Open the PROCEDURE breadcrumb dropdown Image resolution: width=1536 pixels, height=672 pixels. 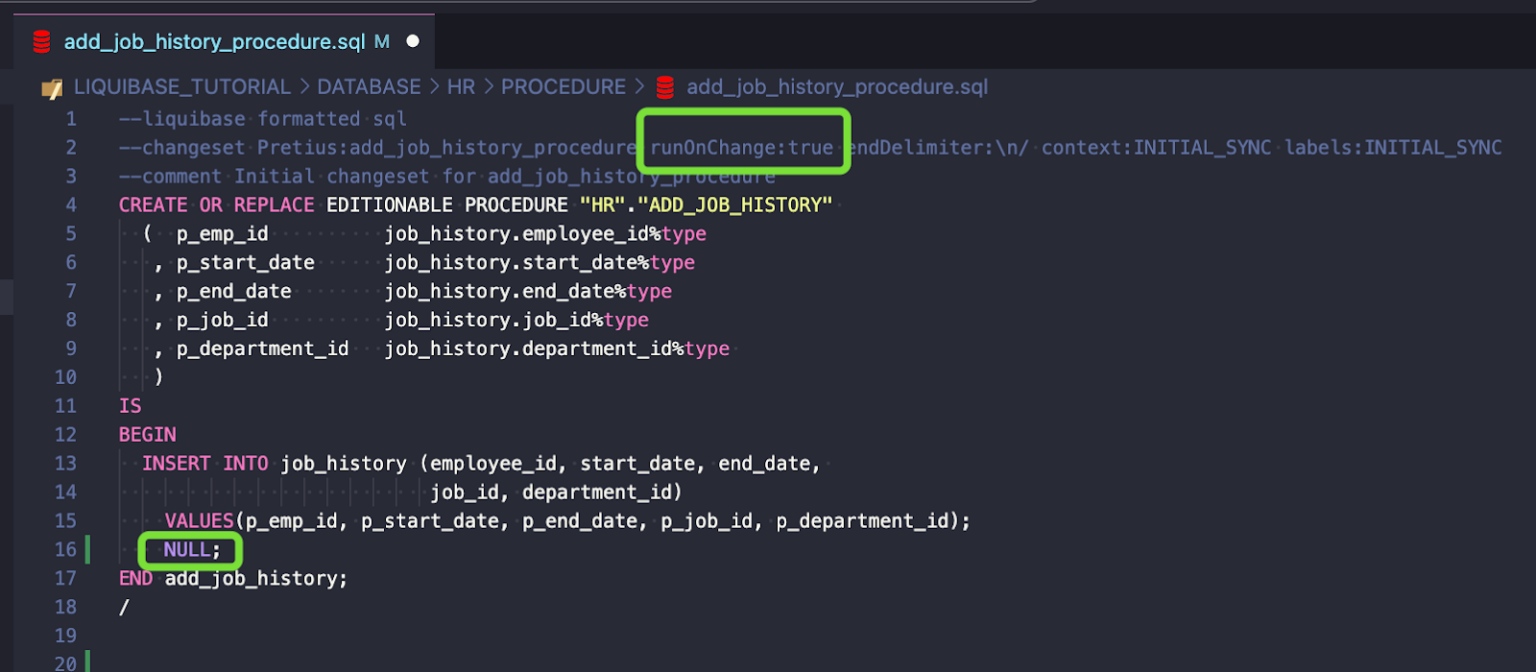click(563, 87)
